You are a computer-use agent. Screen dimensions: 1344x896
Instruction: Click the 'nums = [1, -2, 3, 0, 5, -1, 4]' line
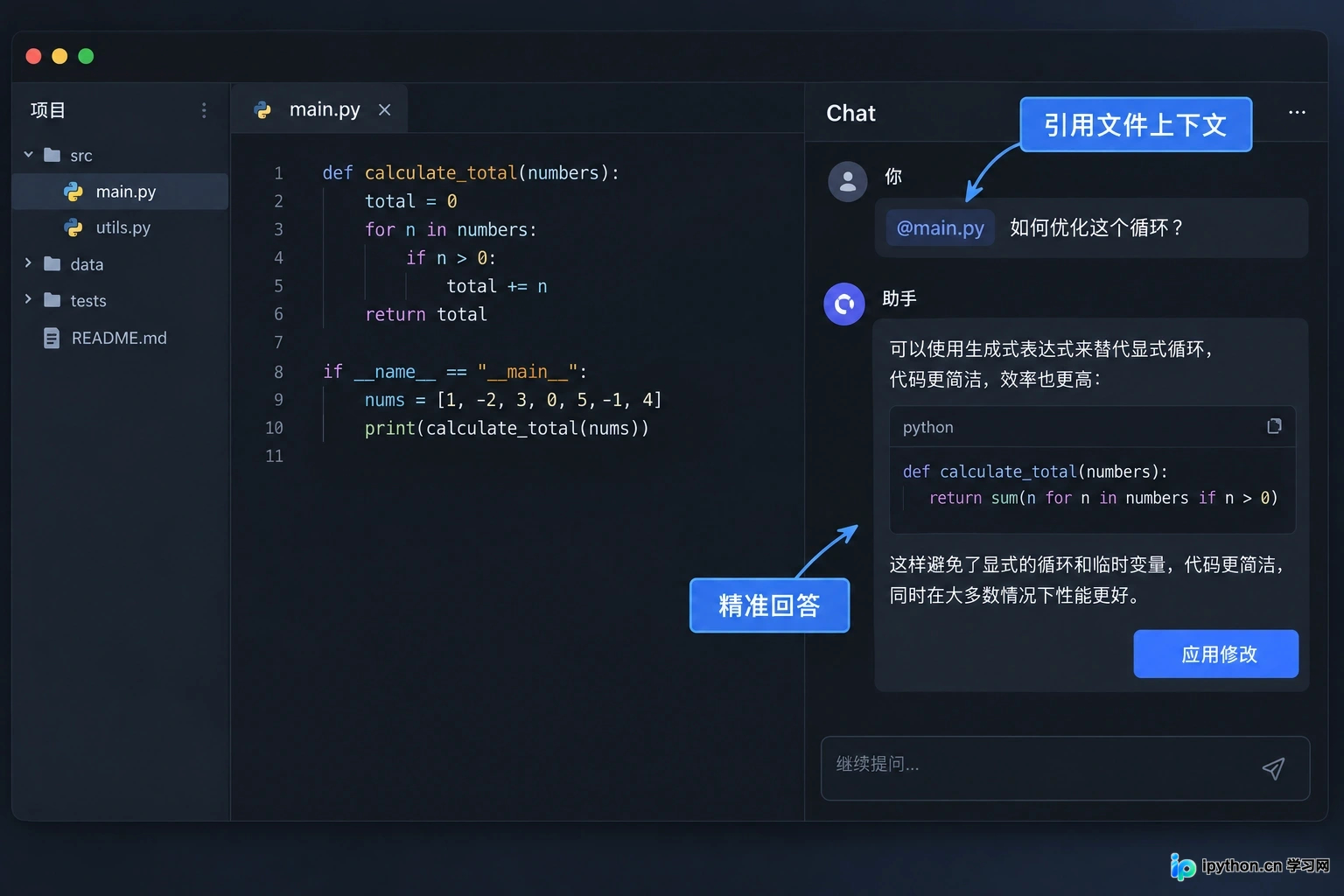(513, 400)
